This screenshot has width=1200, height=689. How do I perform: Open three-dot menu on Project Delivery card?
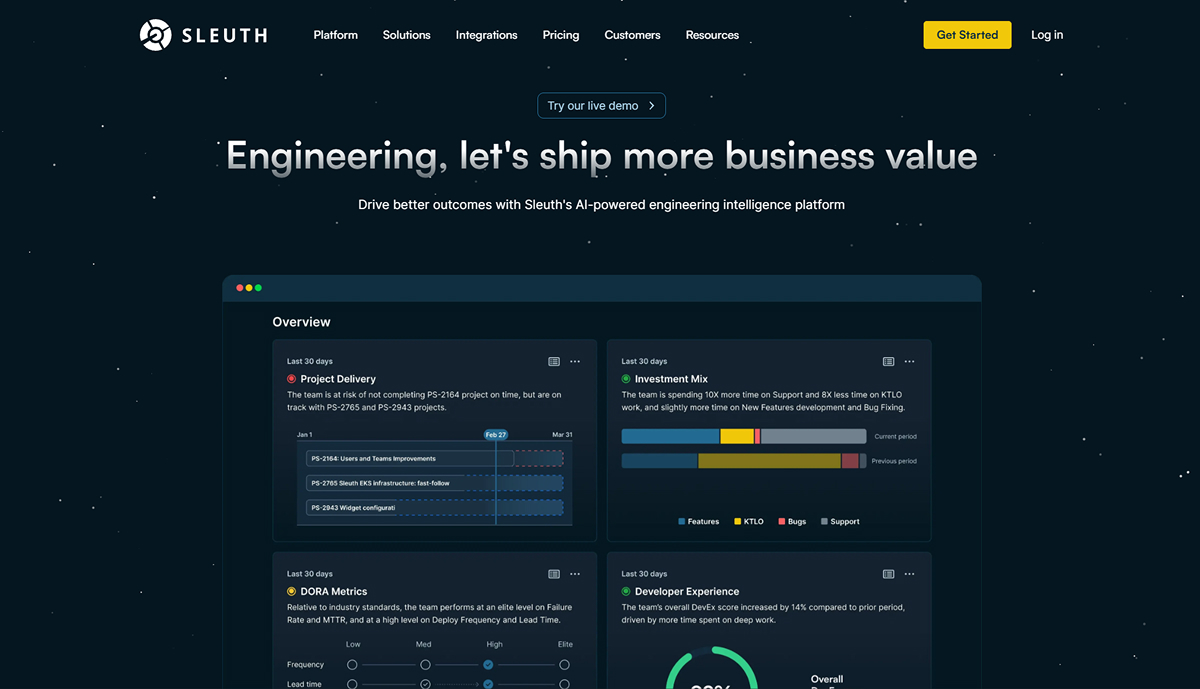click(575, 361)
